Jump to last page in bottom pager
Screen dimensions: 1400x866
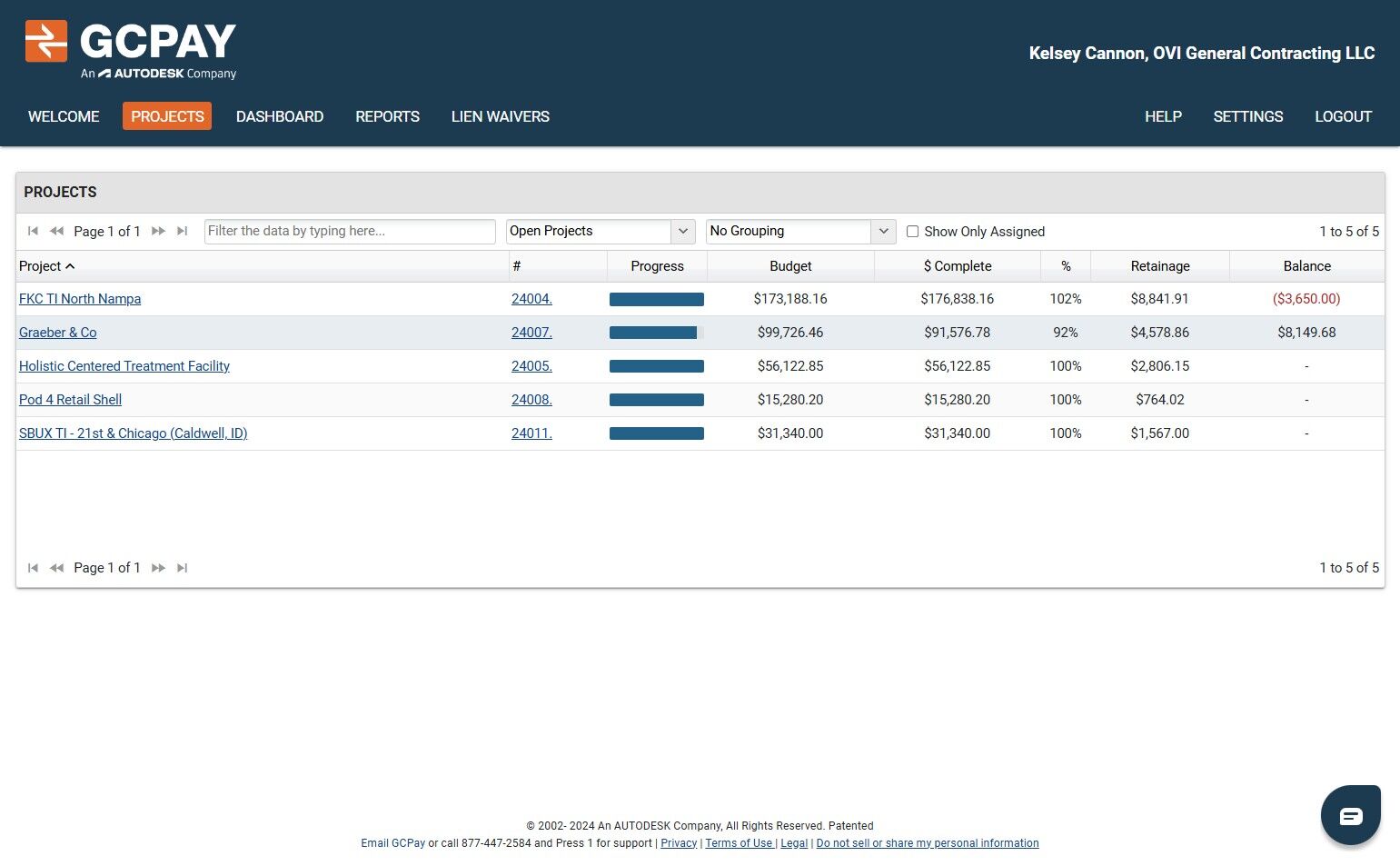182,568
